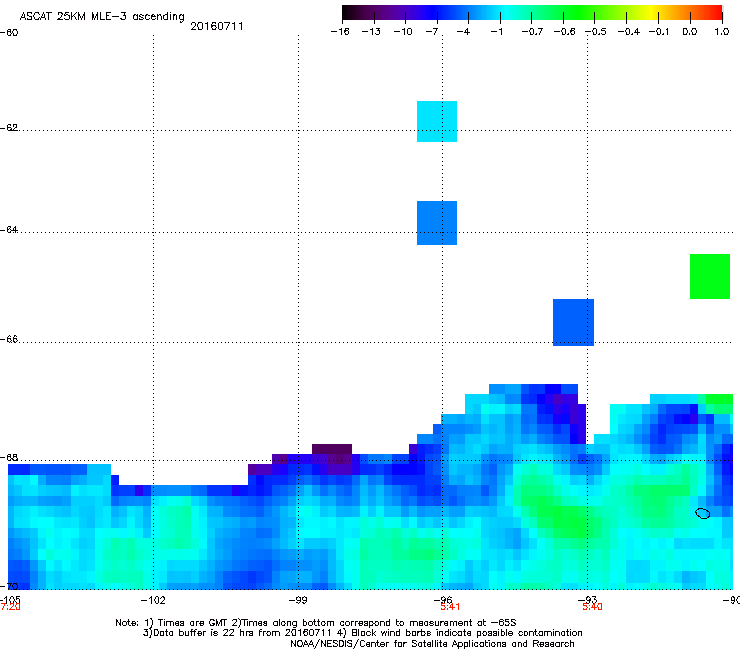Click the blue data cell near -66 latitude
This screenshot has width=740, height=650.
click(573, 322)
